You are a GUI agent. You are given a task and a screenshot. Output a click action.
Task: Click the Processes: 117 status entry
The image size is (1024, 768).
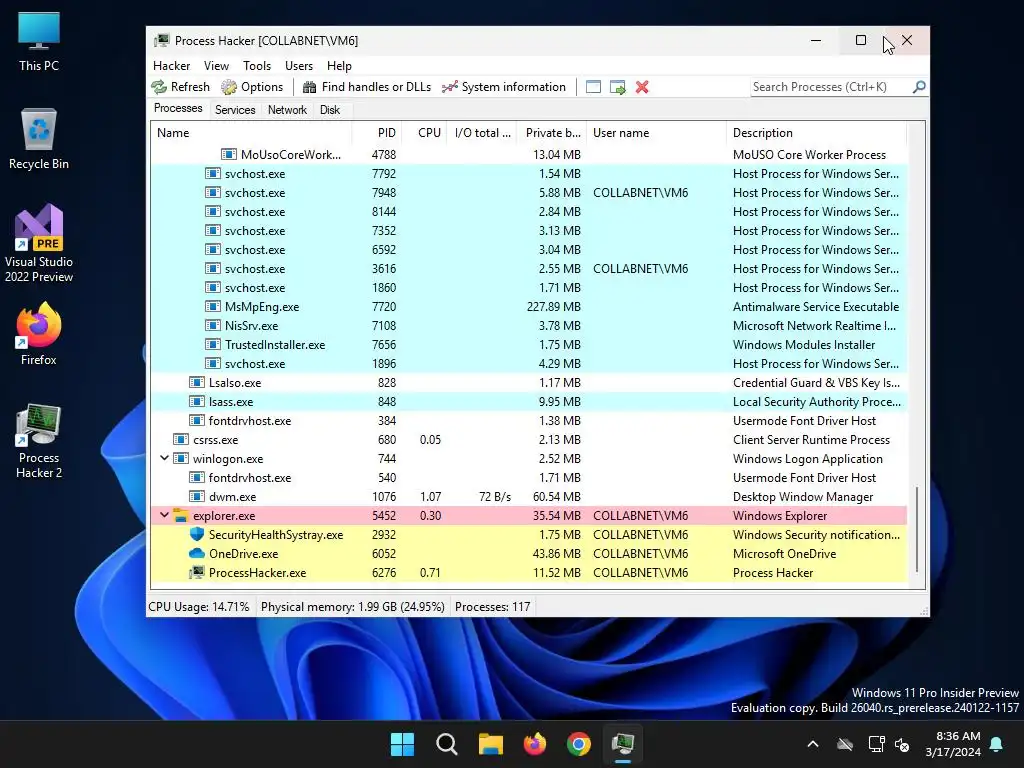tap(492, 607)
